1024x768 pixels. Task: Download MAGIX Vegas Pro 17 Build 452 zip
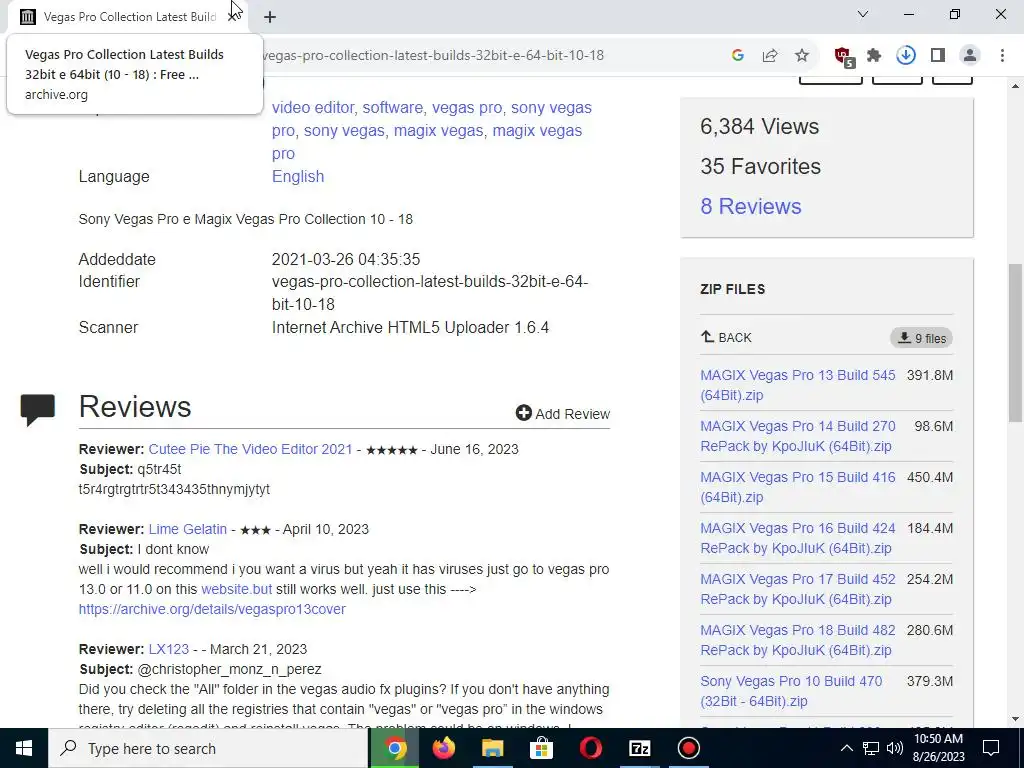(797, 589)
